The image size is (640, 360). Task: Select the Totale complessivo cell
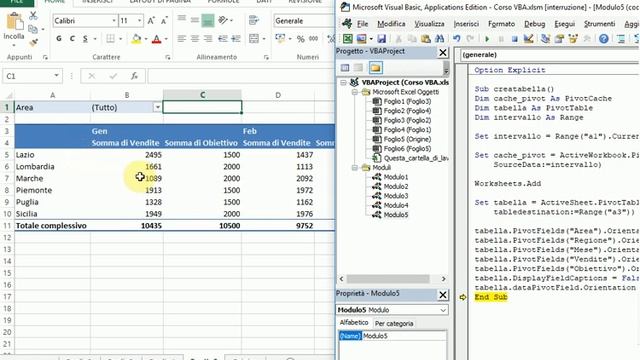coord(52,226)
